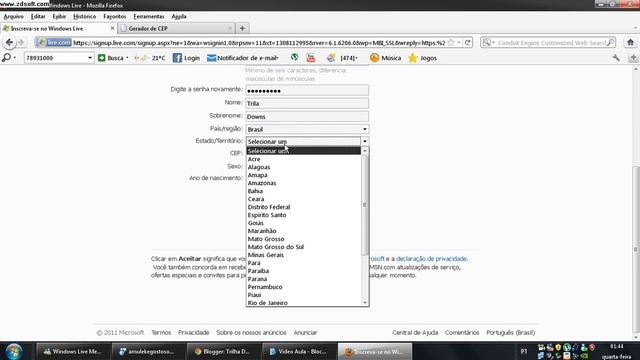
Task: Click the toolbar magnifier search icon
Action: 6,58
